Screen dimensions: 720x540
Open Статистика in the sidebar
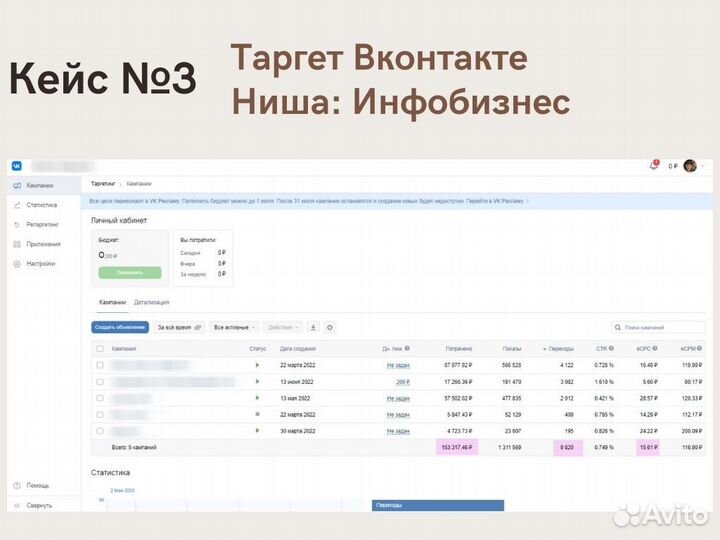tap(44, 205)
